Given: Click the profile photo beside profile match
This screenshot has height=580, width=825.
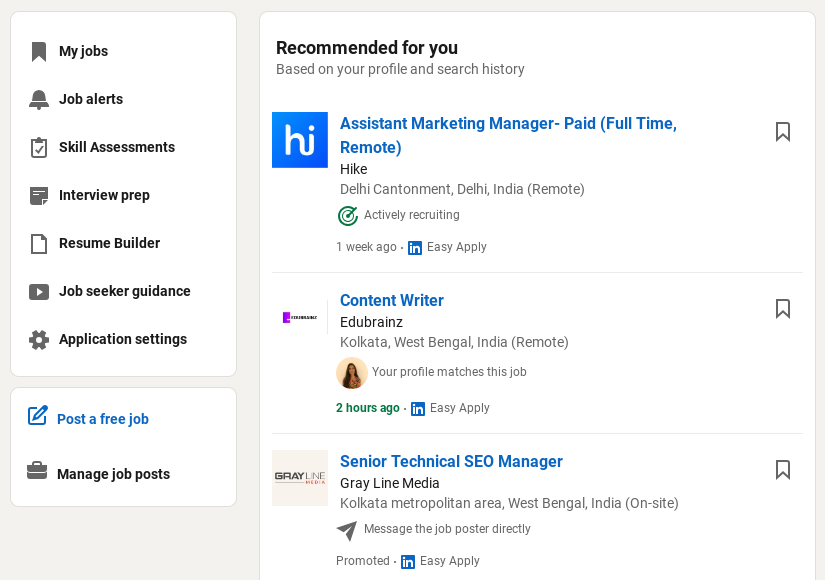Looking at the screenshot, I should pyautogui.click(x=351, y=373).
